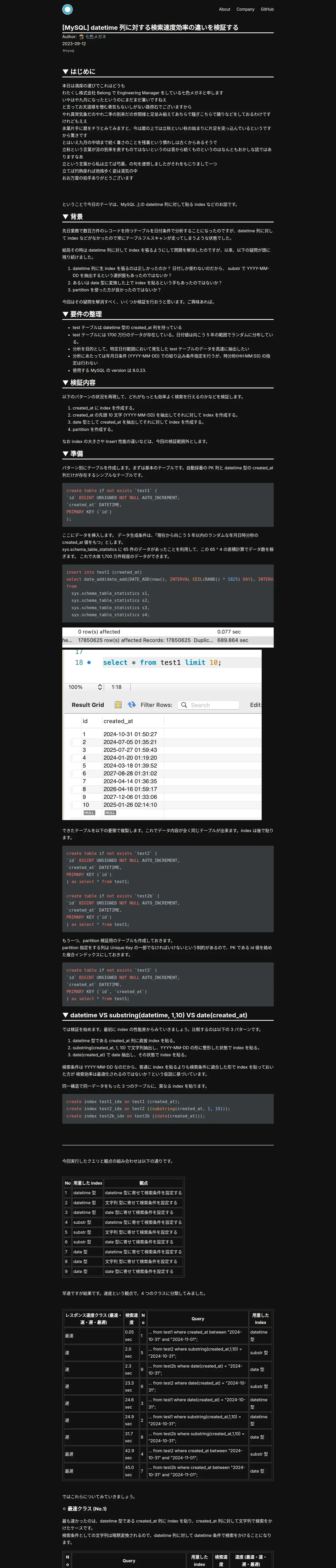Click the refresh arrows icon in Result Grid
Viewport: 336px width, 1568px height.
(132, 705)
